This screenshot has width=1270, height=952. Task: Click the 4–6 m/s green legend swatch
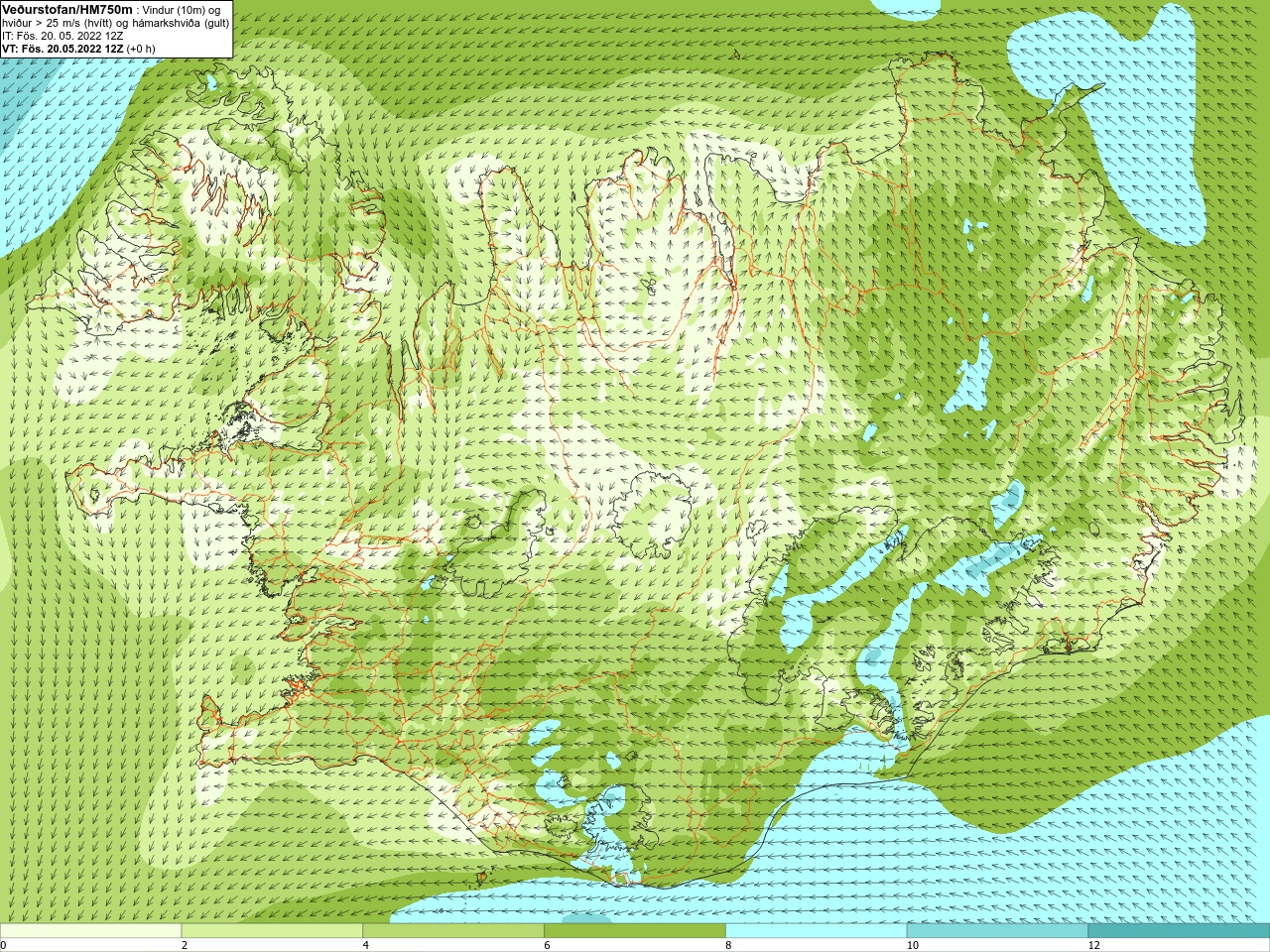click(453, 931)
